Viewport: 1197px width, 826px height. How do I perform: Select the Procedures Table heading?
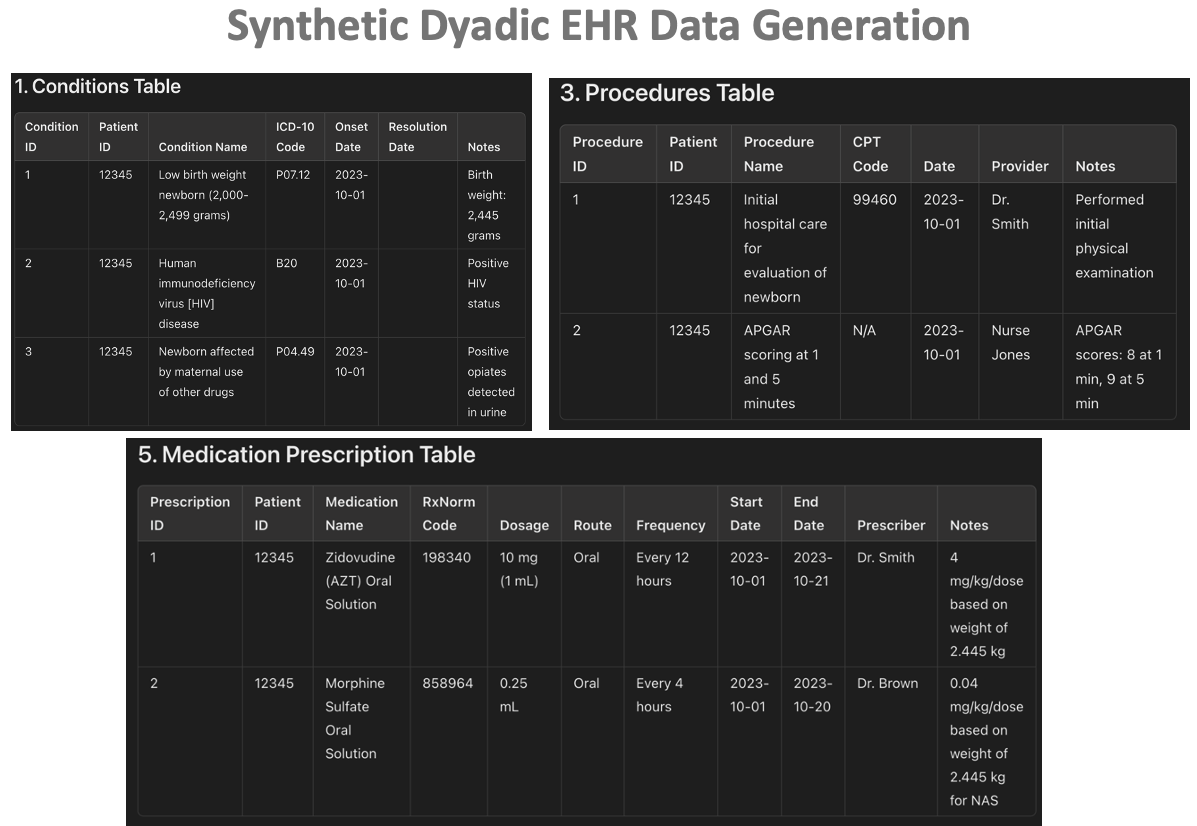pyautogui.click(x=667, y=94)
